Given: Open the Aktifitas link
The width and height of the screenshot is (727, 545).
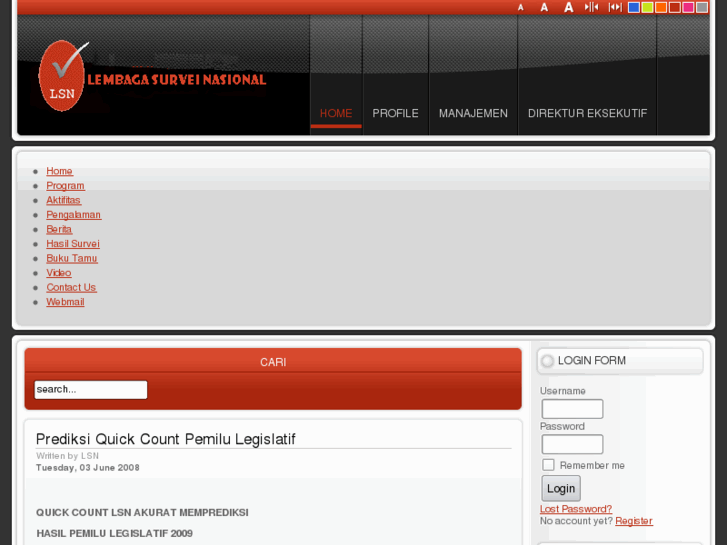Looking at the screenshot, I should pos(64,200).
